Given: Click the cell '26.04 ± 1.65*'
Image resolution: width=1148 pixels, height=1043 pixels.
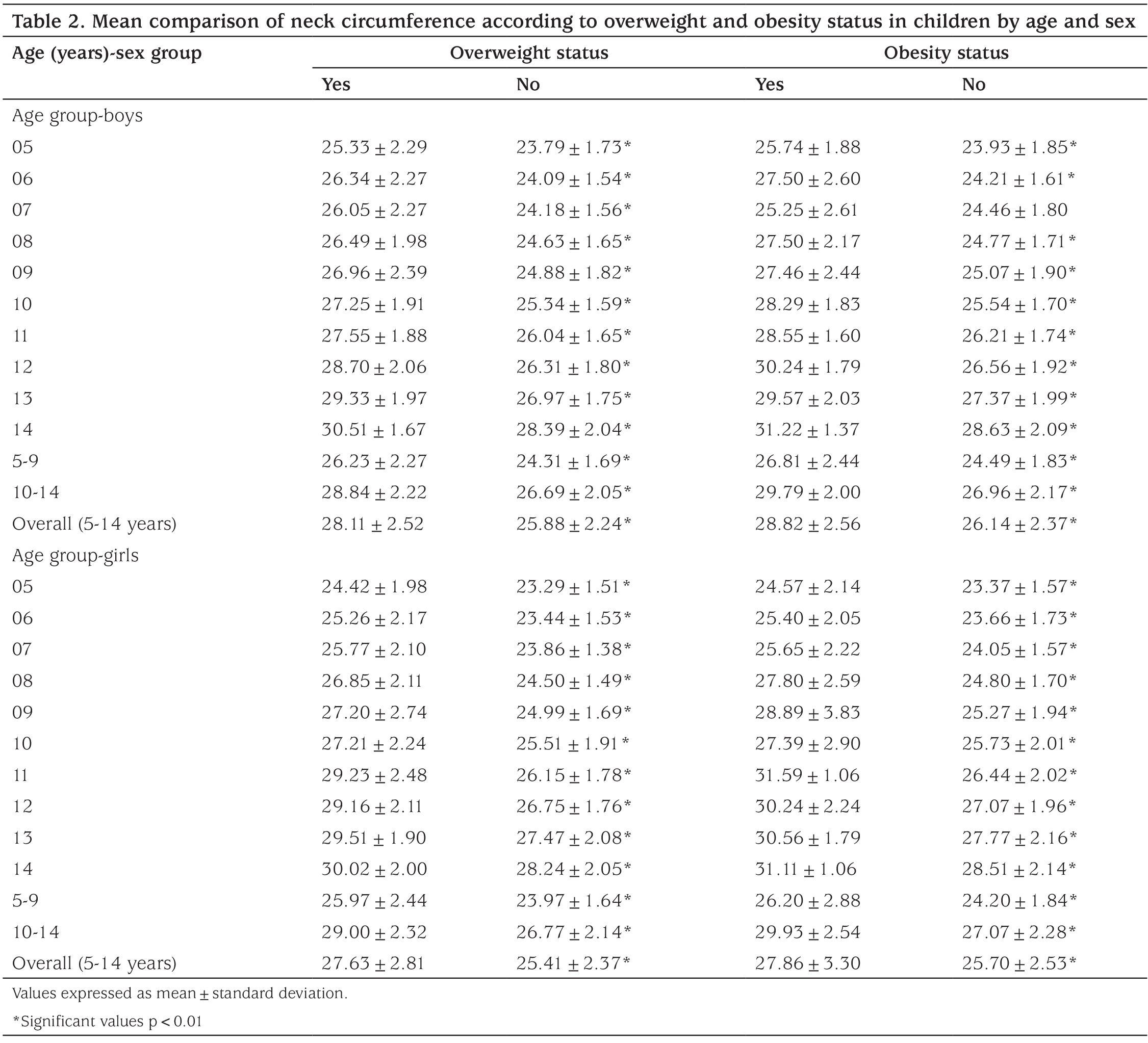Looking at the screenshot, I should click(x=574, y=336).
